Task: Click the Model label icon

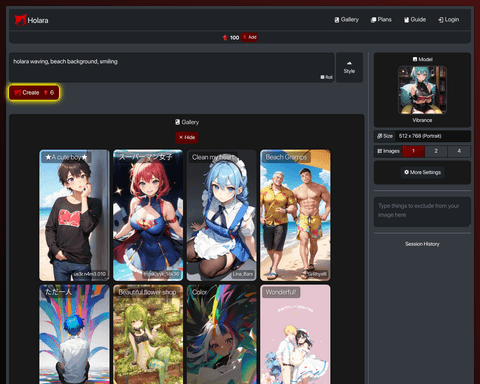Action: tap(415, 59)
